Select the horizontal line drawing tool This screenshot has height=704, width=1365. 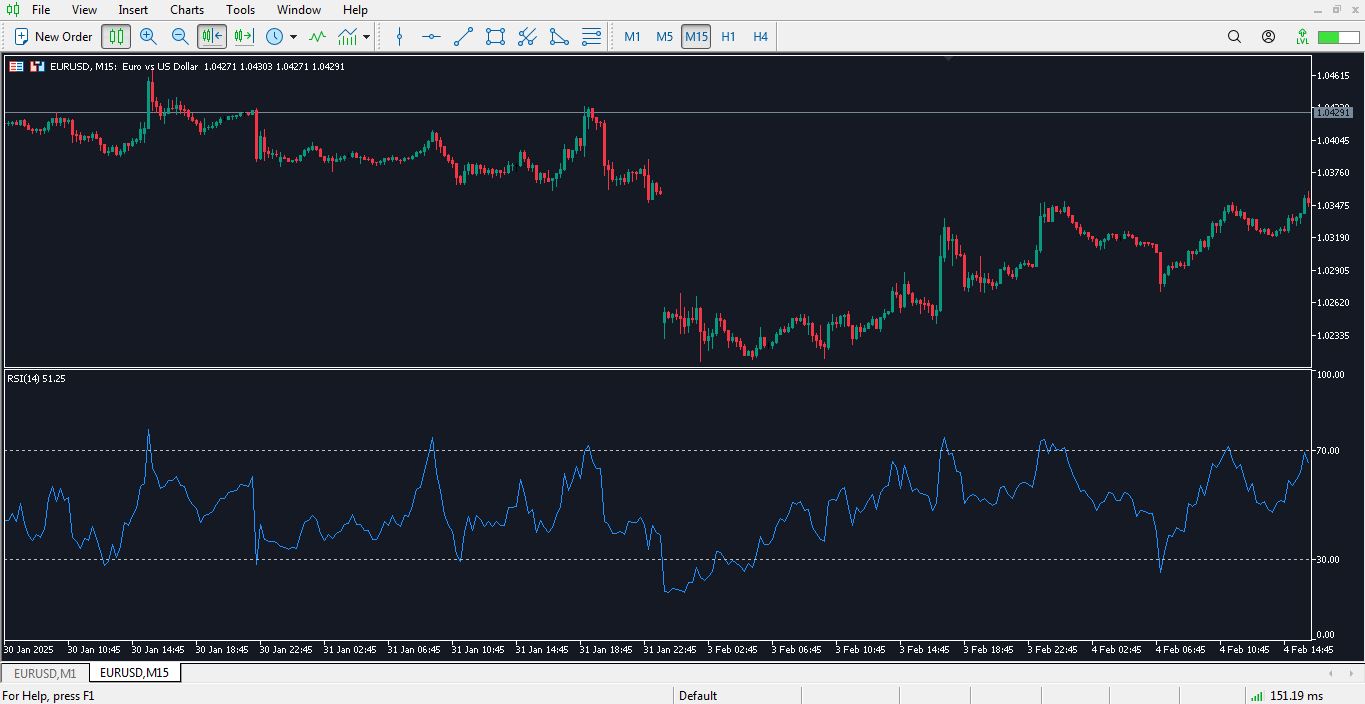pyautogui.click(x=432, y=37)
